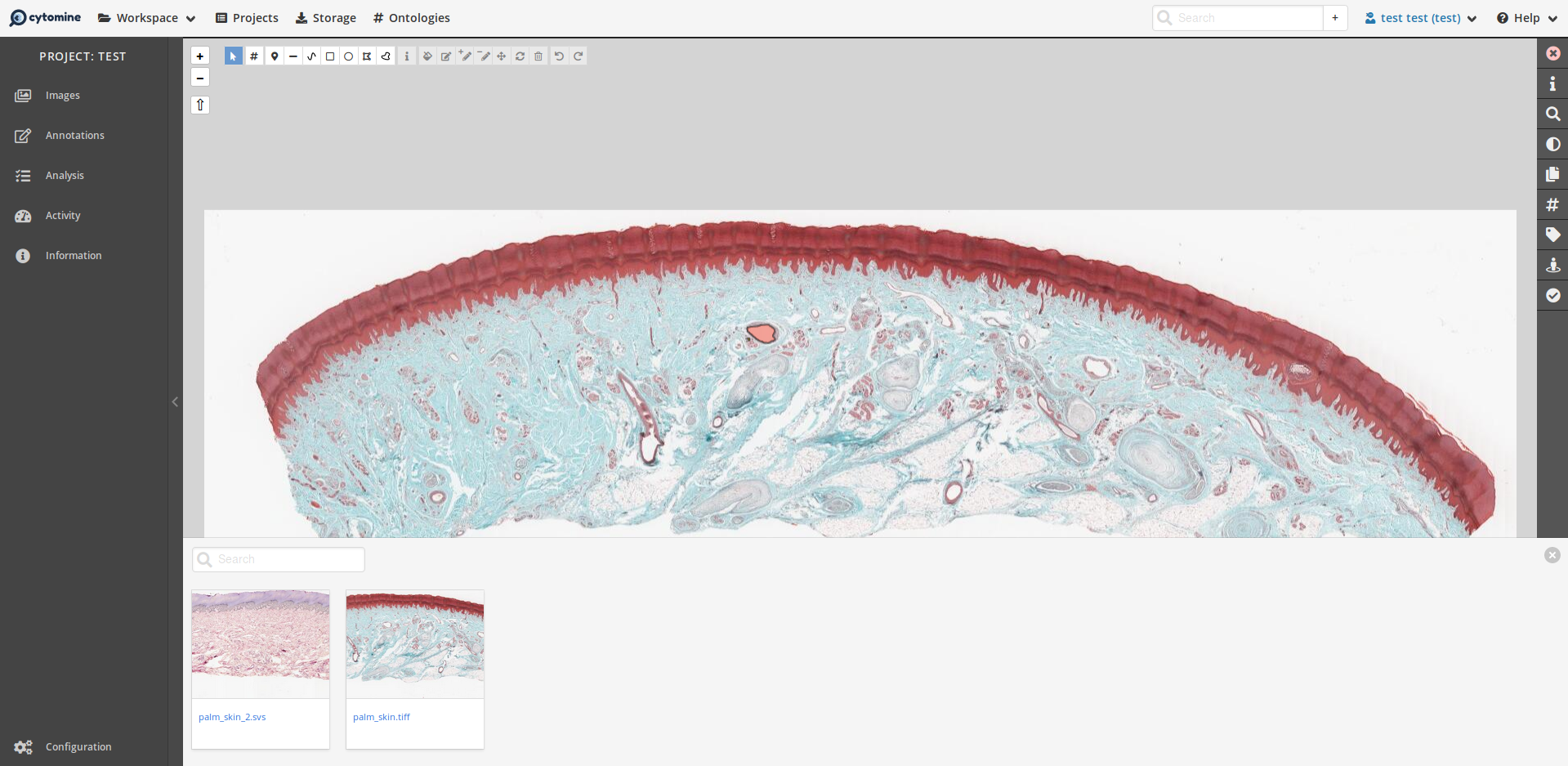1568x766 pixels.
Task: Undo the last annotation action
Action: pyautogui.click(x=558, y=56)
